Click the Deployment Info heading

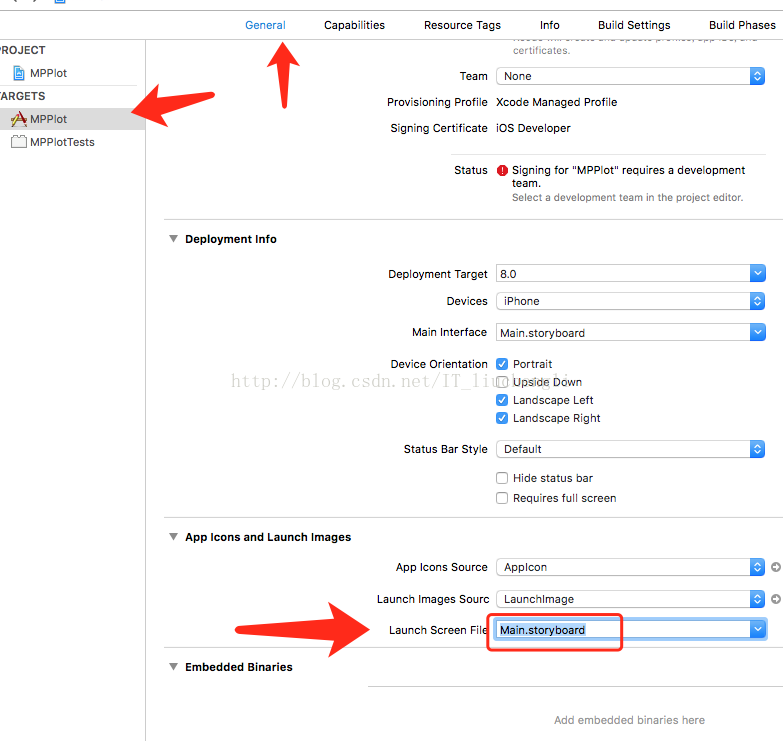pos(231,239)
